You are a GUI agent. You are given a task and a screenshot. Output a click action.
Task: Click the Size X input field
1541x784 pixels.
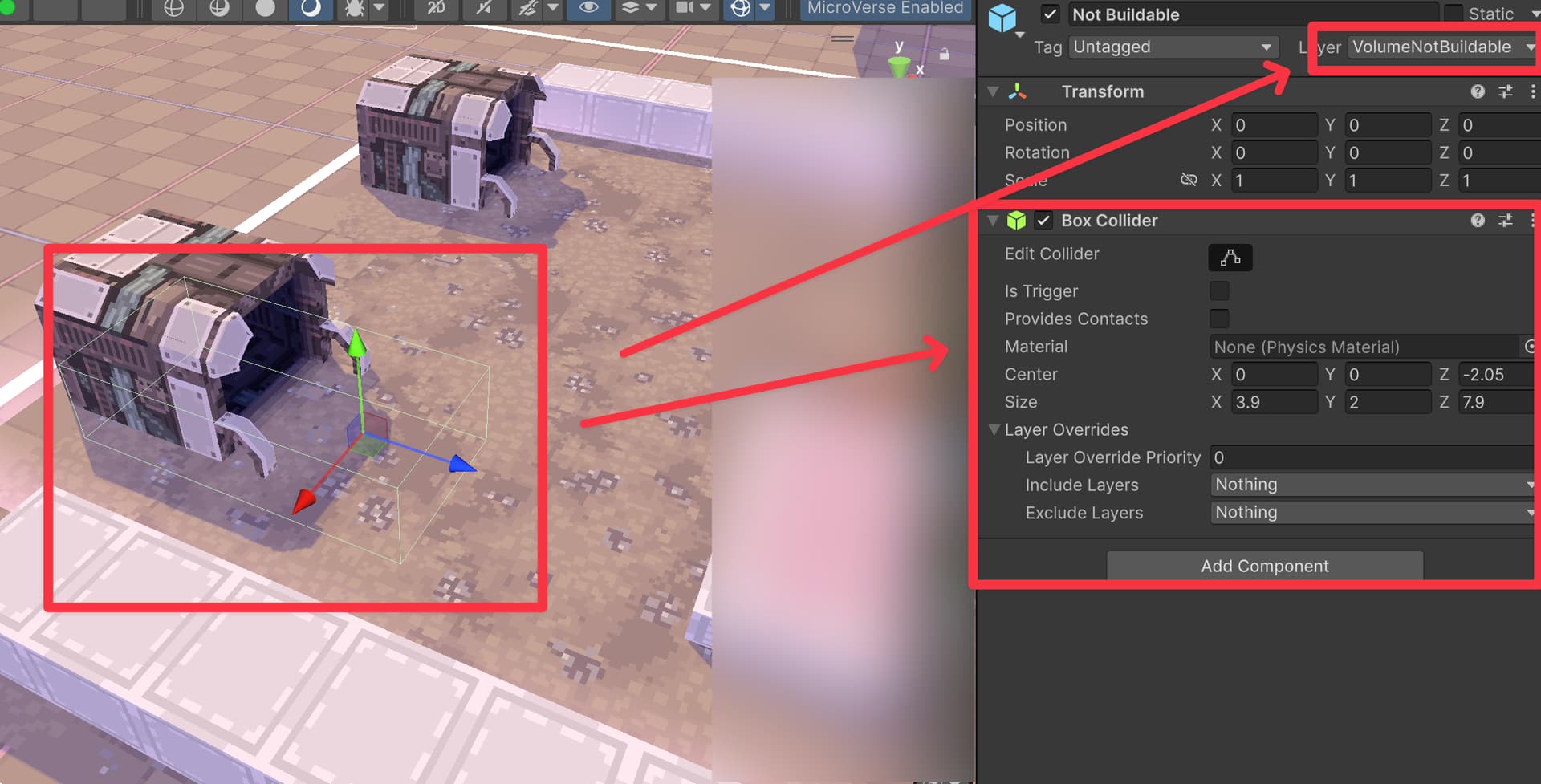pyautogui.click(x=1274, y=402)
